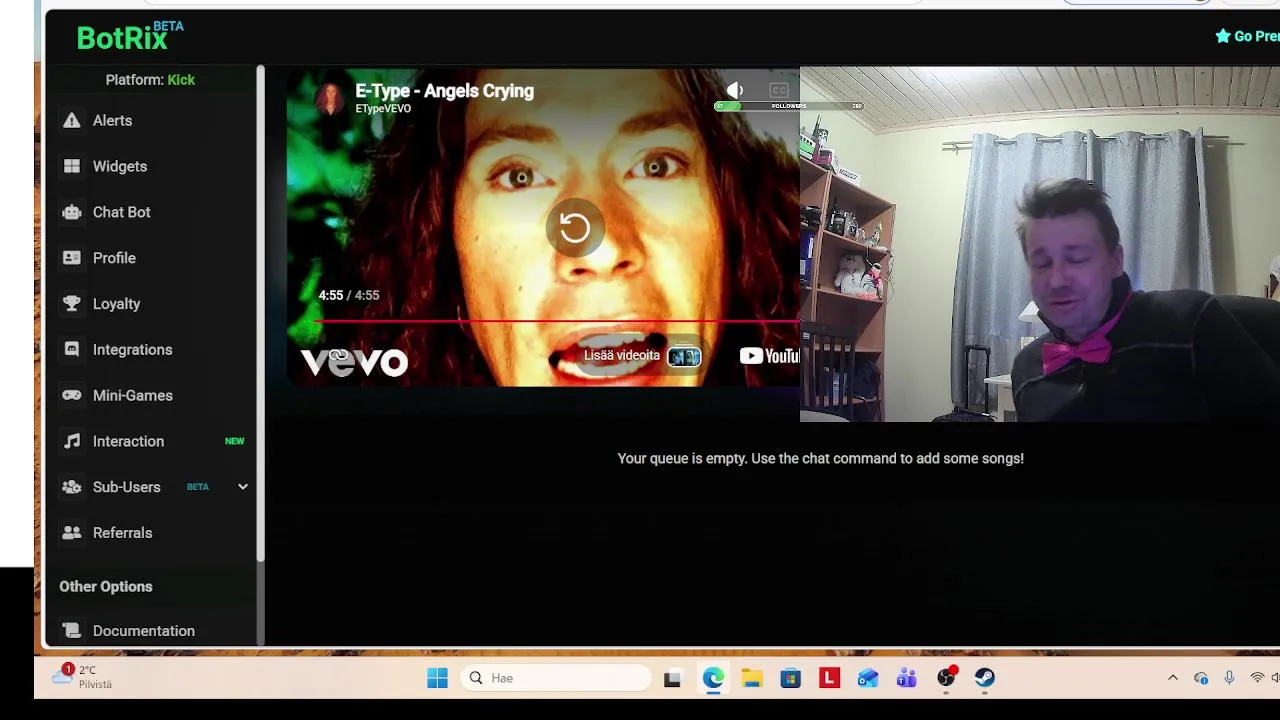
Task: Open the Windows Start menu
Action: pos(437,678)
